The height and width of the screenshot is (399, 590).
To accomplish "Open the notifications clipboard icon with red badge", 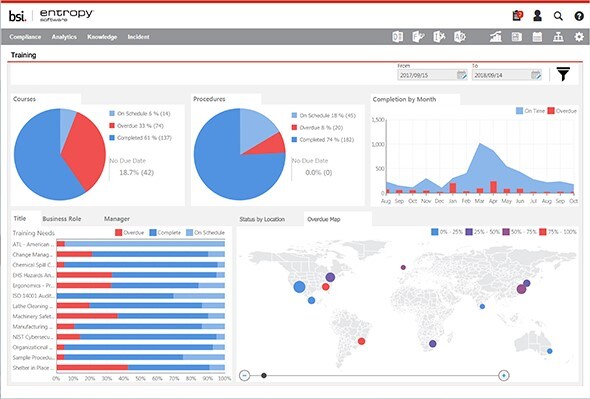I will (x=518, y=16).
